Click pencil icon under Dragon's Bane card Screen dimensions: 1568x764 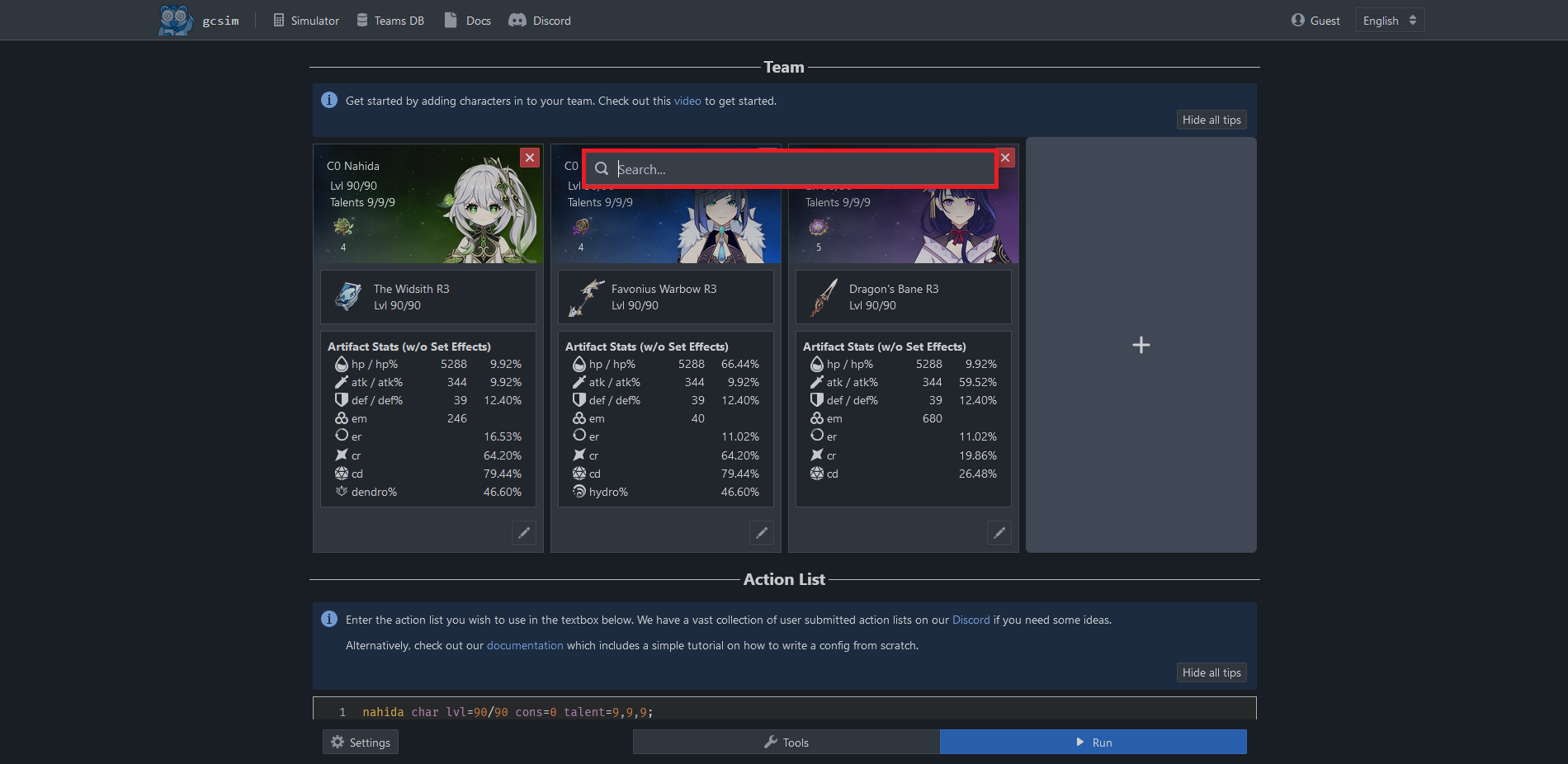click(x=999, y=533)
